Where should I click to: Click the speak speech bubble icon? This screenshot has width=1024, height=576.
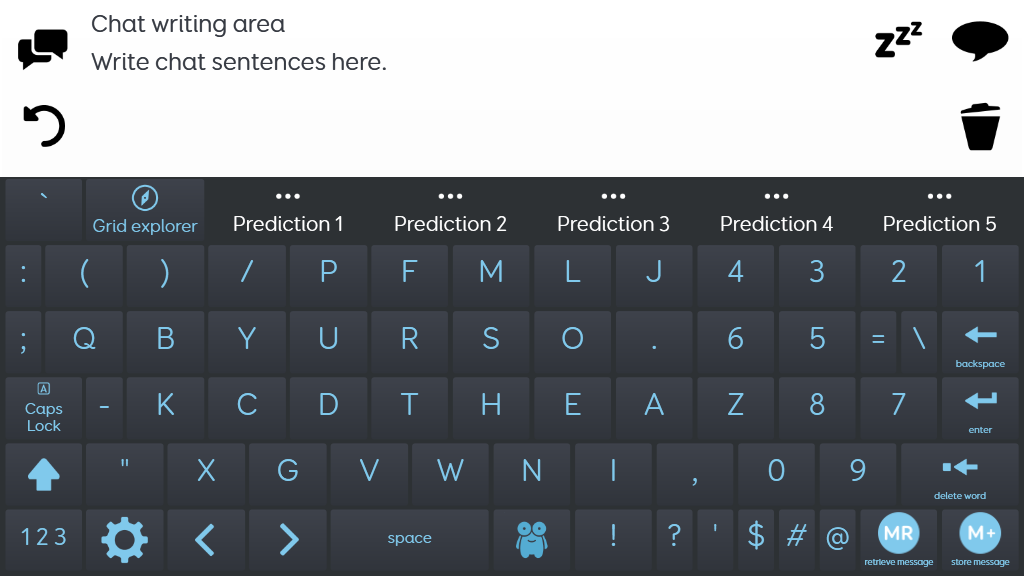tap(980, 40)
